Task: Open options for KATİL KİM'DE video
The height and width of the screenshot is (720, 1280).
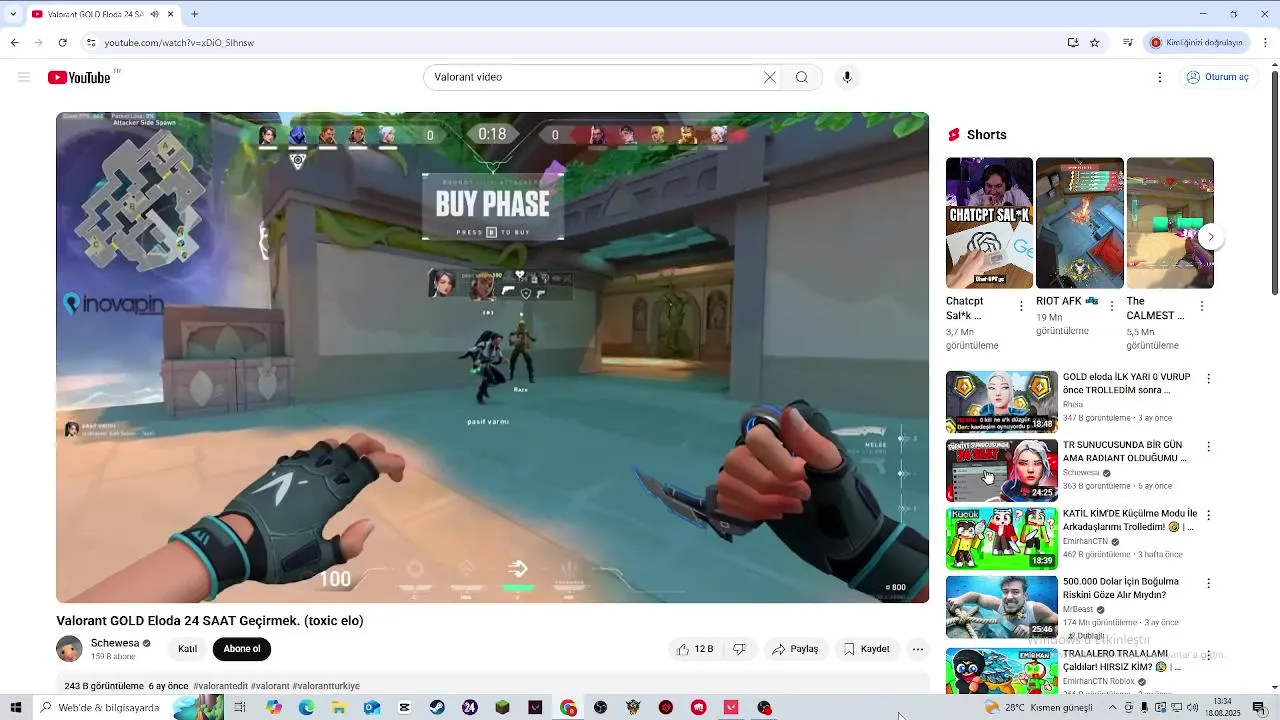Action: pyautogui.click(x=1208, y=515)
